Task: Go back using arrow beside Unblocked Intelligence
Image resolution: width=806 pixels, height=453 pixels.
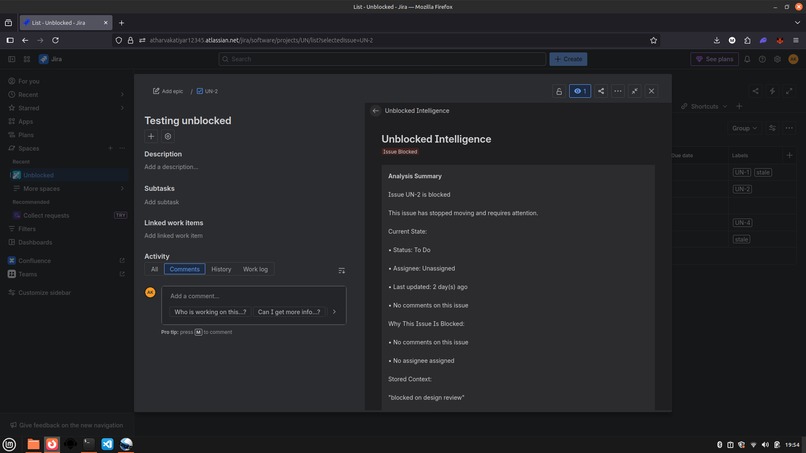Action: [376, 111]
